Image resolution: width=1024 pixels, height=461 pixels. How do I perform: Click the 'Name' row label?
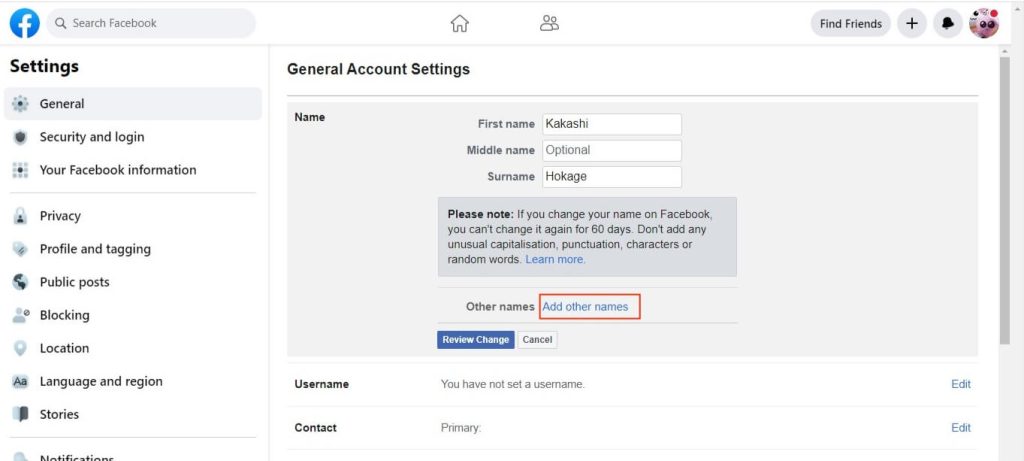310,118
